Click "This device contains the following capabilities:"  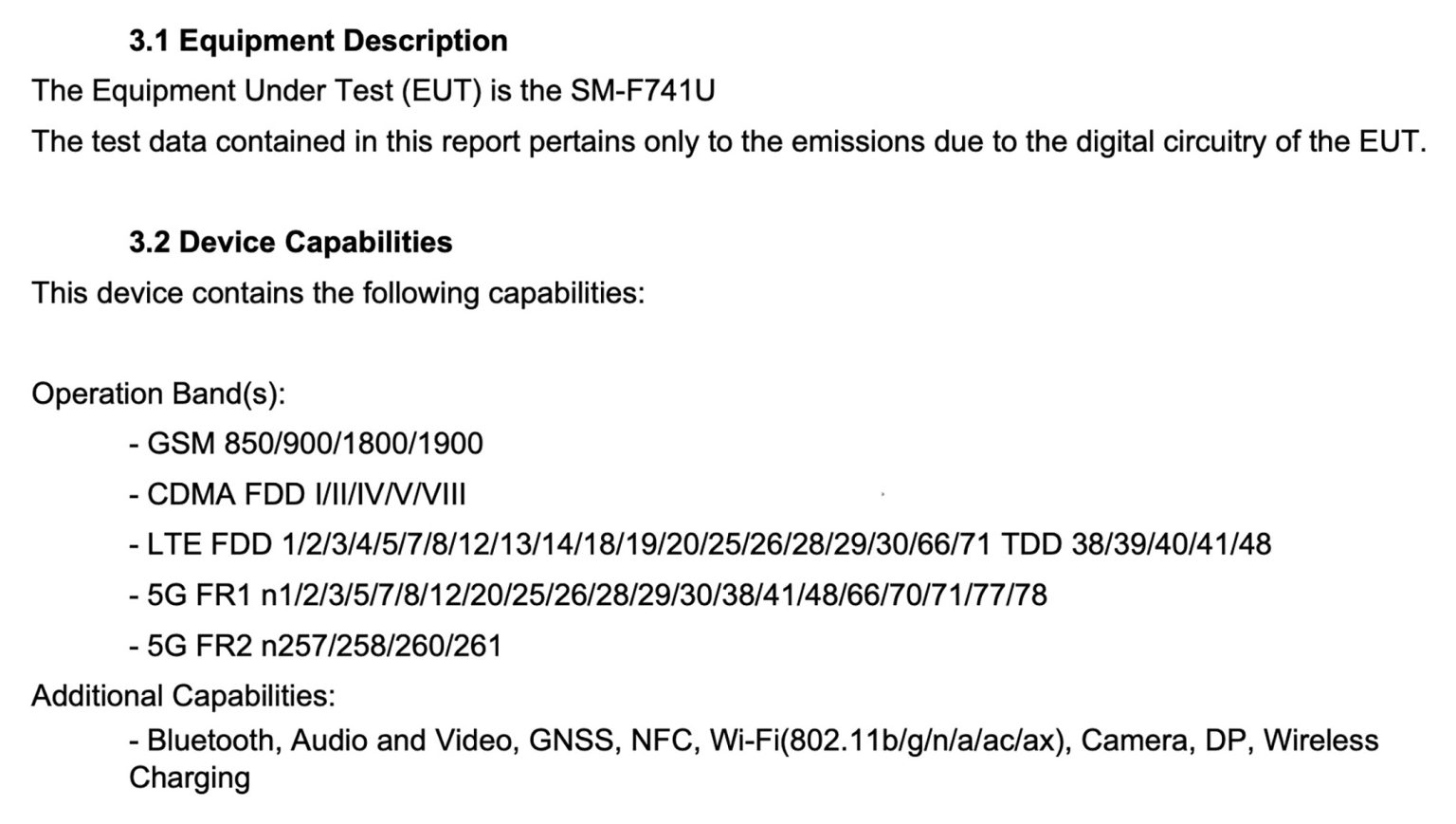click(337, 293)
